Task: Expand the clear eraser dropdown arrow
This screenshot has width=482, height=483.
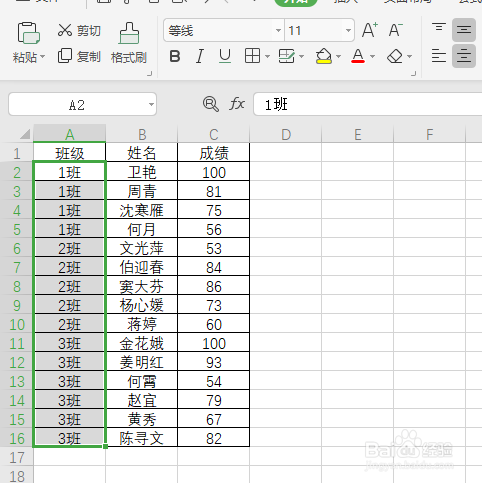Action: [409, 56]
